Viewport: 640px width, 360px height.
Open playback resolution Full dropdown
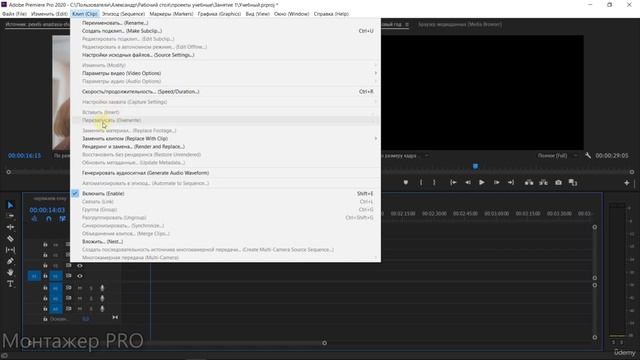[557, 156]
